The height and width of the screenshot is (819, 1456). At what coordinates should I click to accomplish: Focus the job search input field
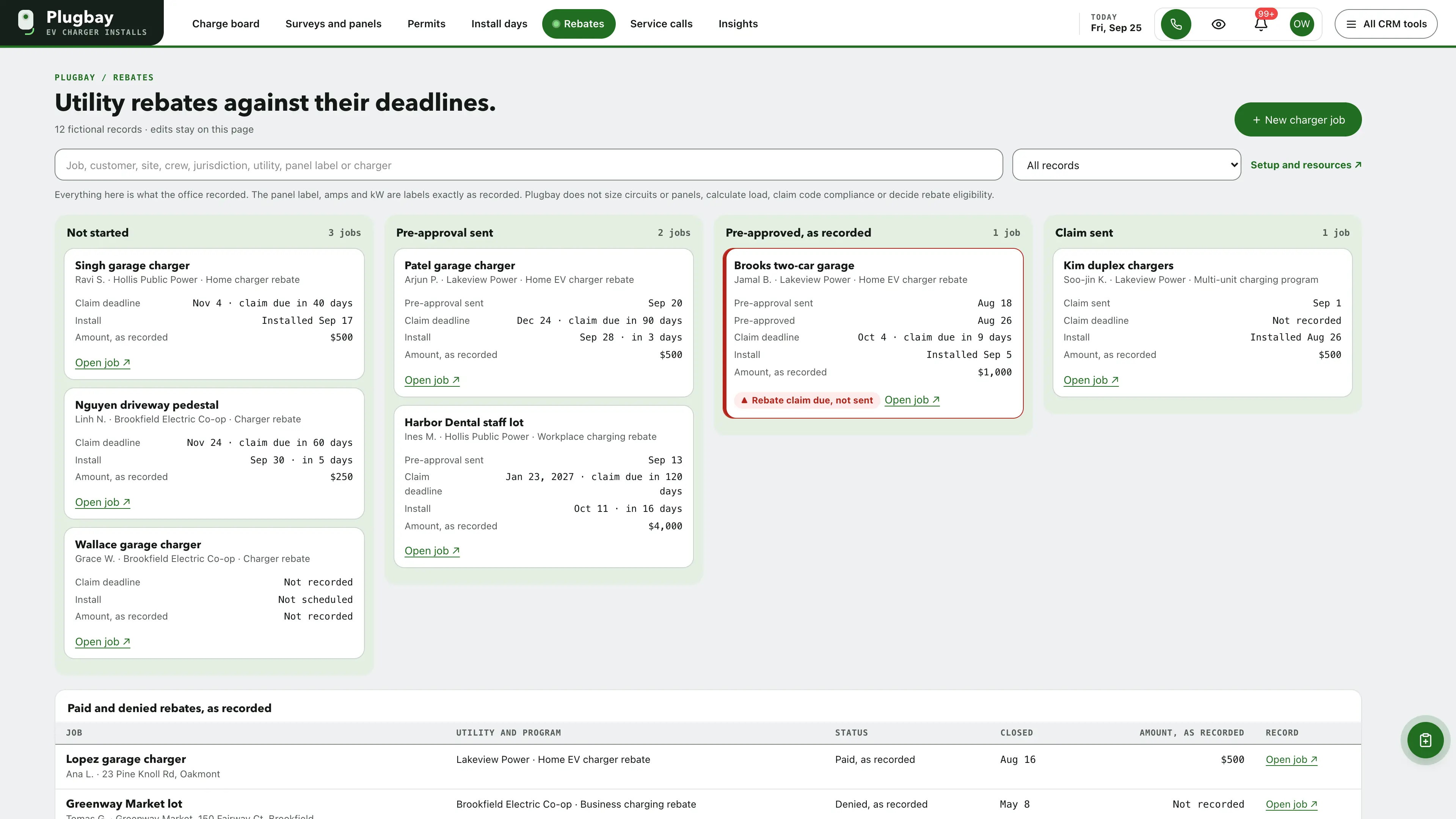(x=529, y=165)
